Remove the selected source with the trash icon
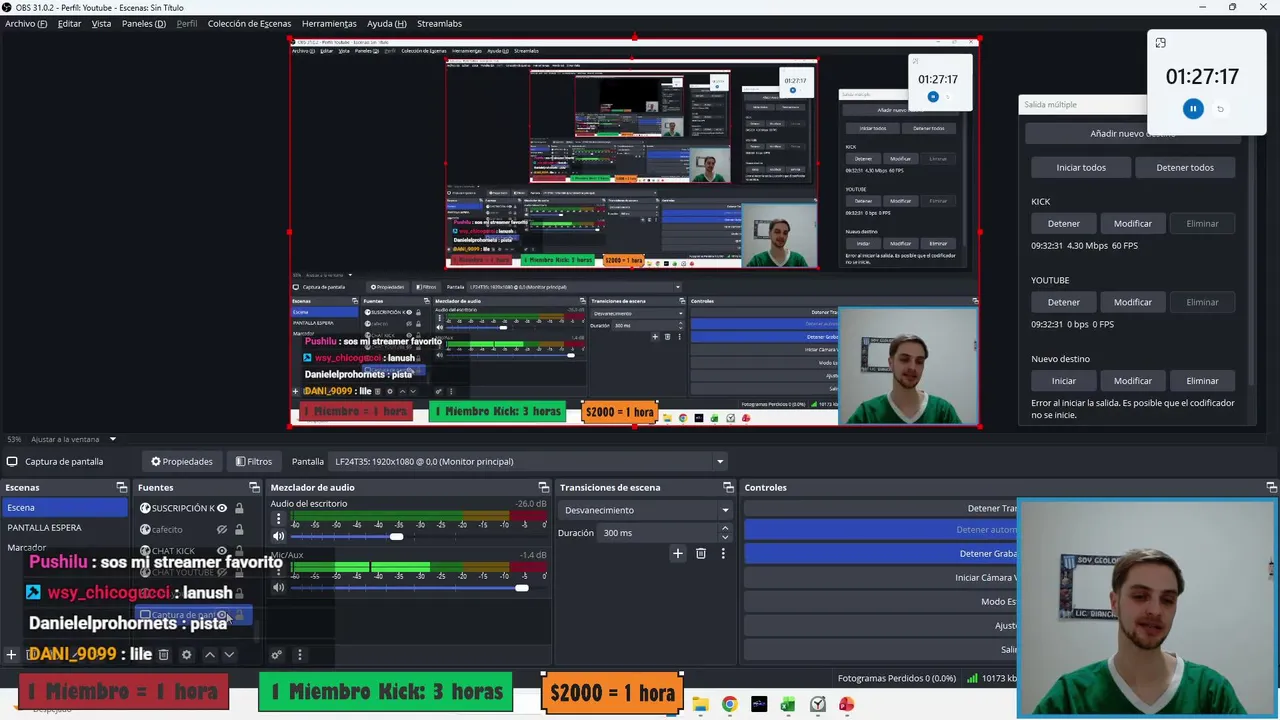Screen dimensions: 1280x720 [x=164, y=655]
